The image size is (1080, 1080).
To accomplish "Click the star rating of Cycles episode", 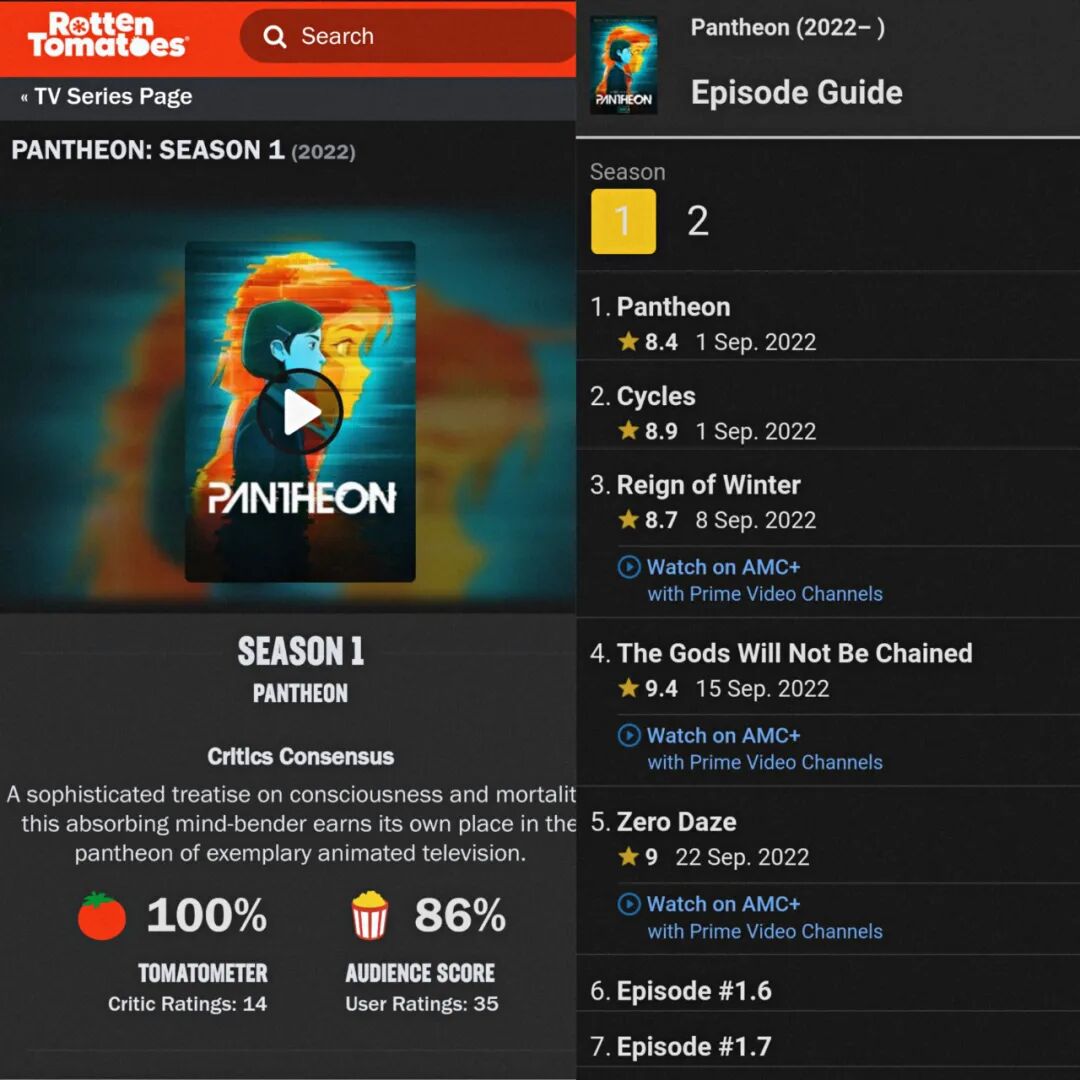I will point(647,431).
